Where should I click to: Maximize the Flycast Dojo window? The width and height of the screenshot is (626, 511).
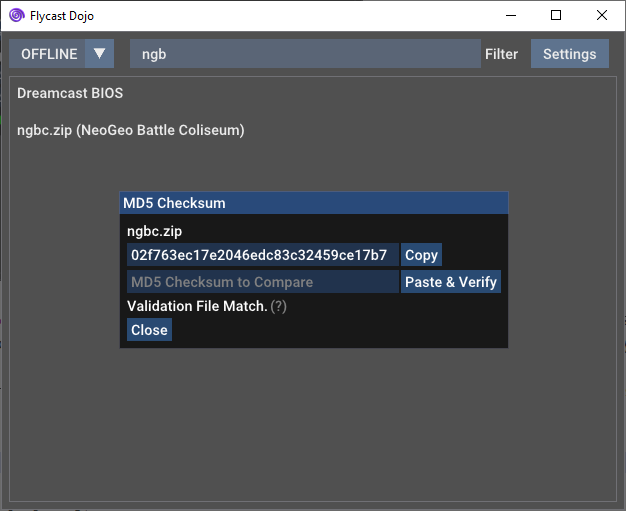(x=556, y=16)
